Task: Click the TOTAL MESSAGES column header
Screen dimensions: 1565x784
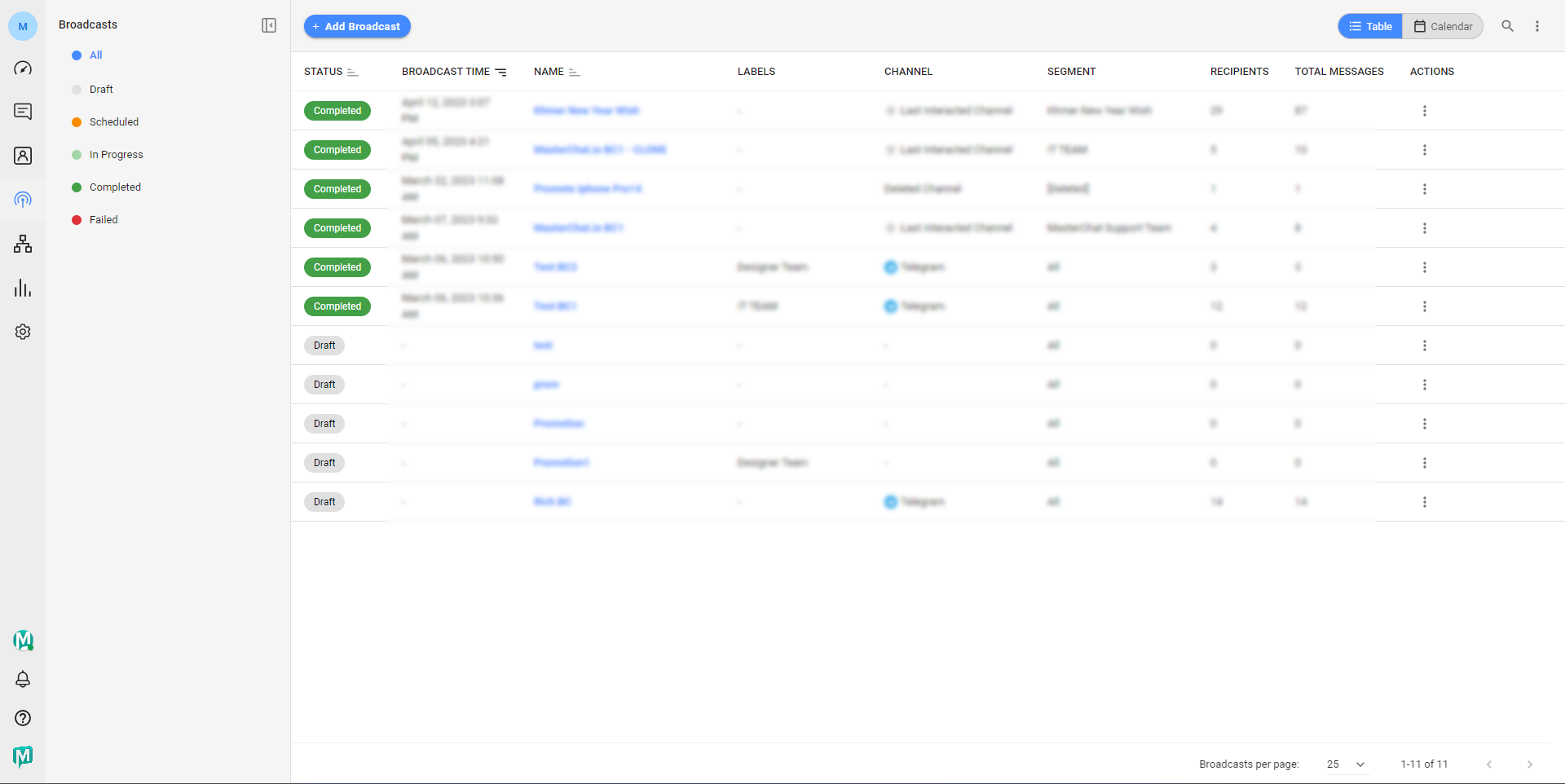Action: tap(1339, 72)
